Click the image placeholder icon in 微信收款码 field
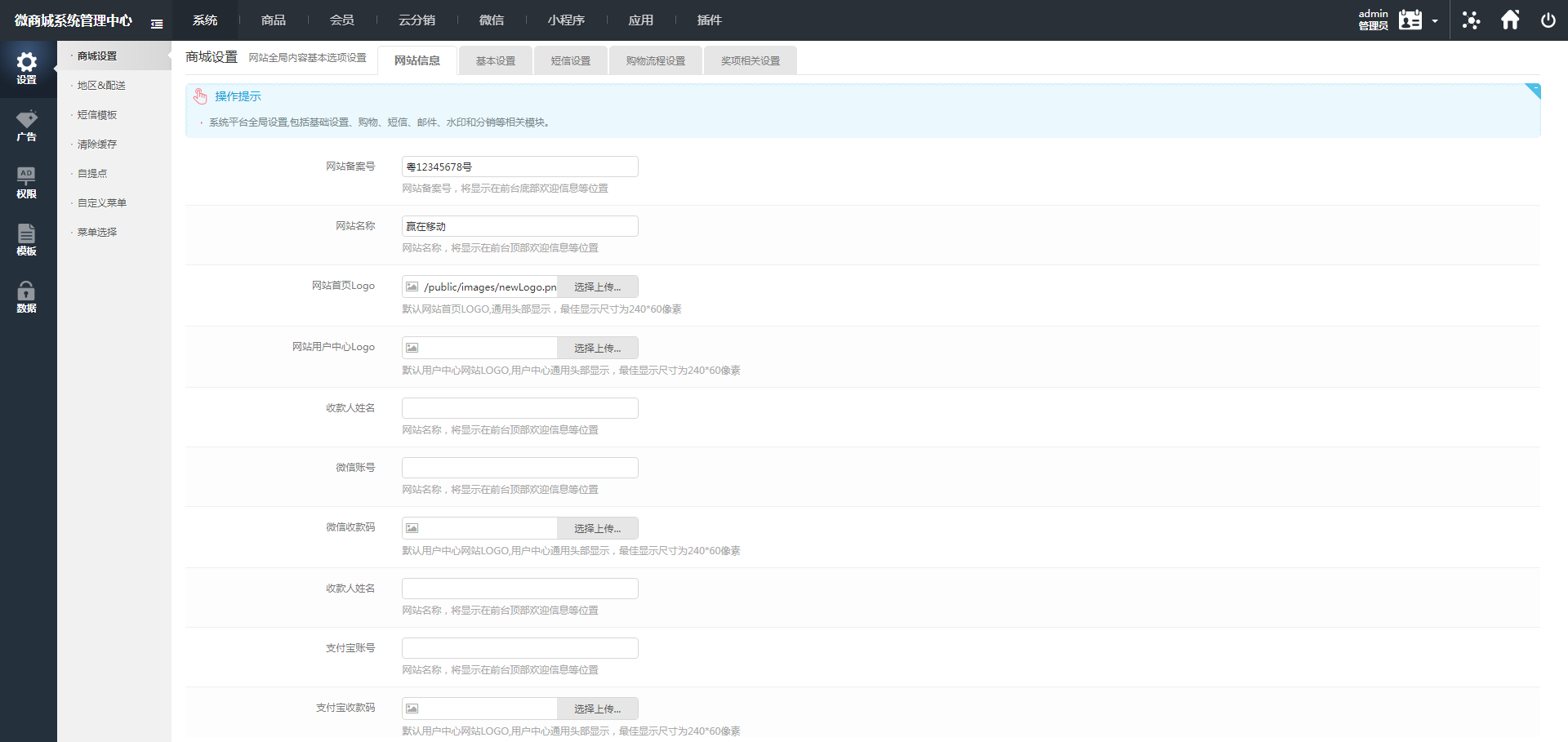This screenshot has width=1568, height=742. pyautogui.click(x=412, y=527)
